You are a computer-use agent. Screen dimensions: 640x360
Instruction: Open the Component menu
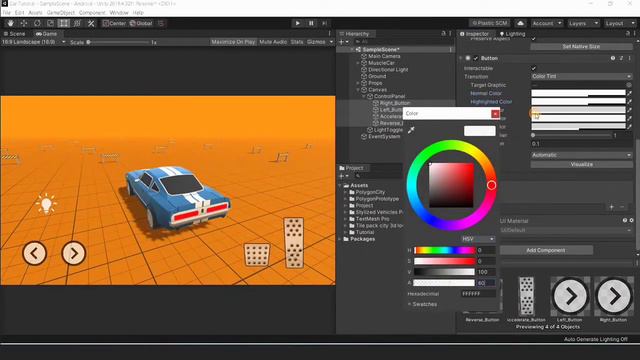pyautogui.click(x=92, y=13)
